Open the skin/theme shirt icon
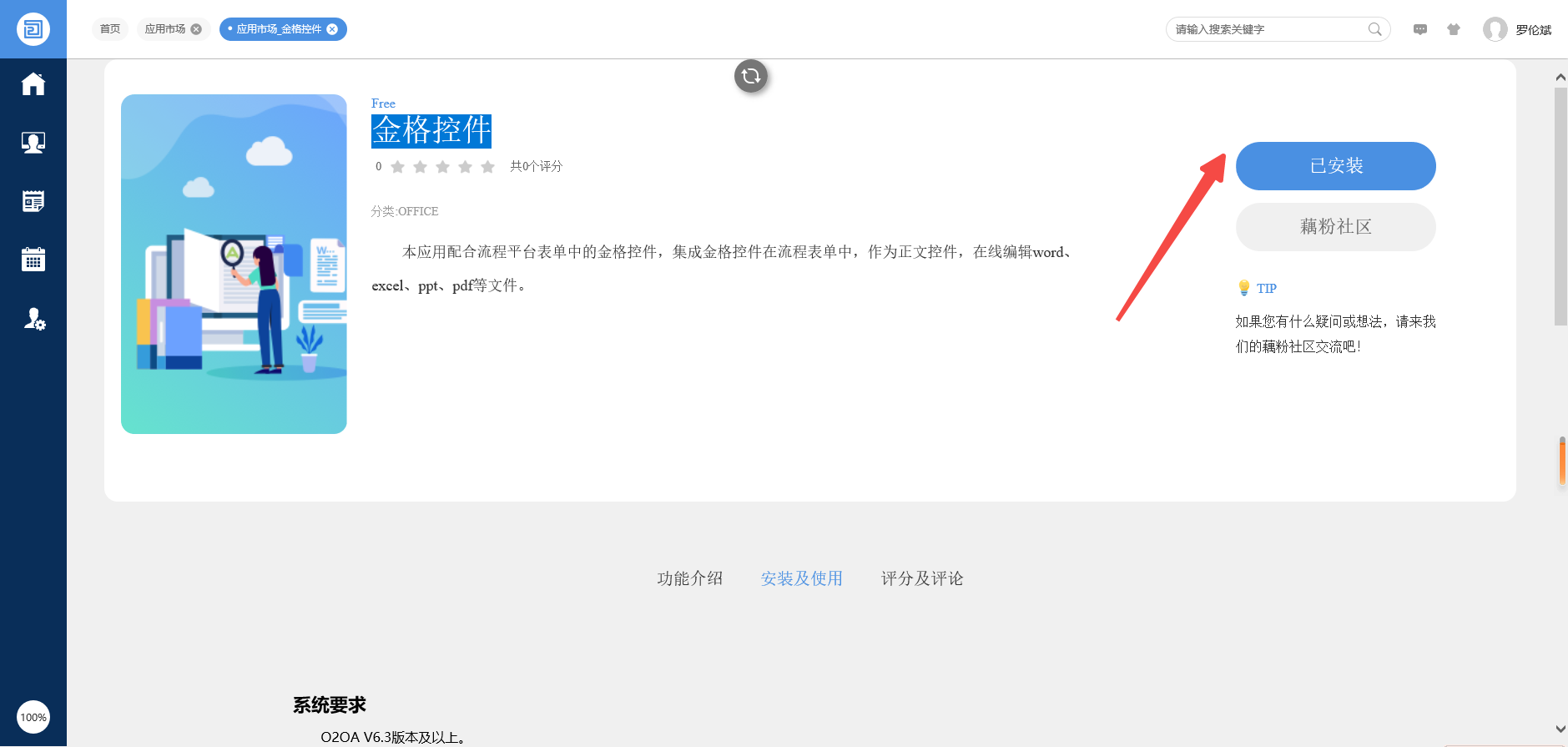 (x=1454, y=29)
